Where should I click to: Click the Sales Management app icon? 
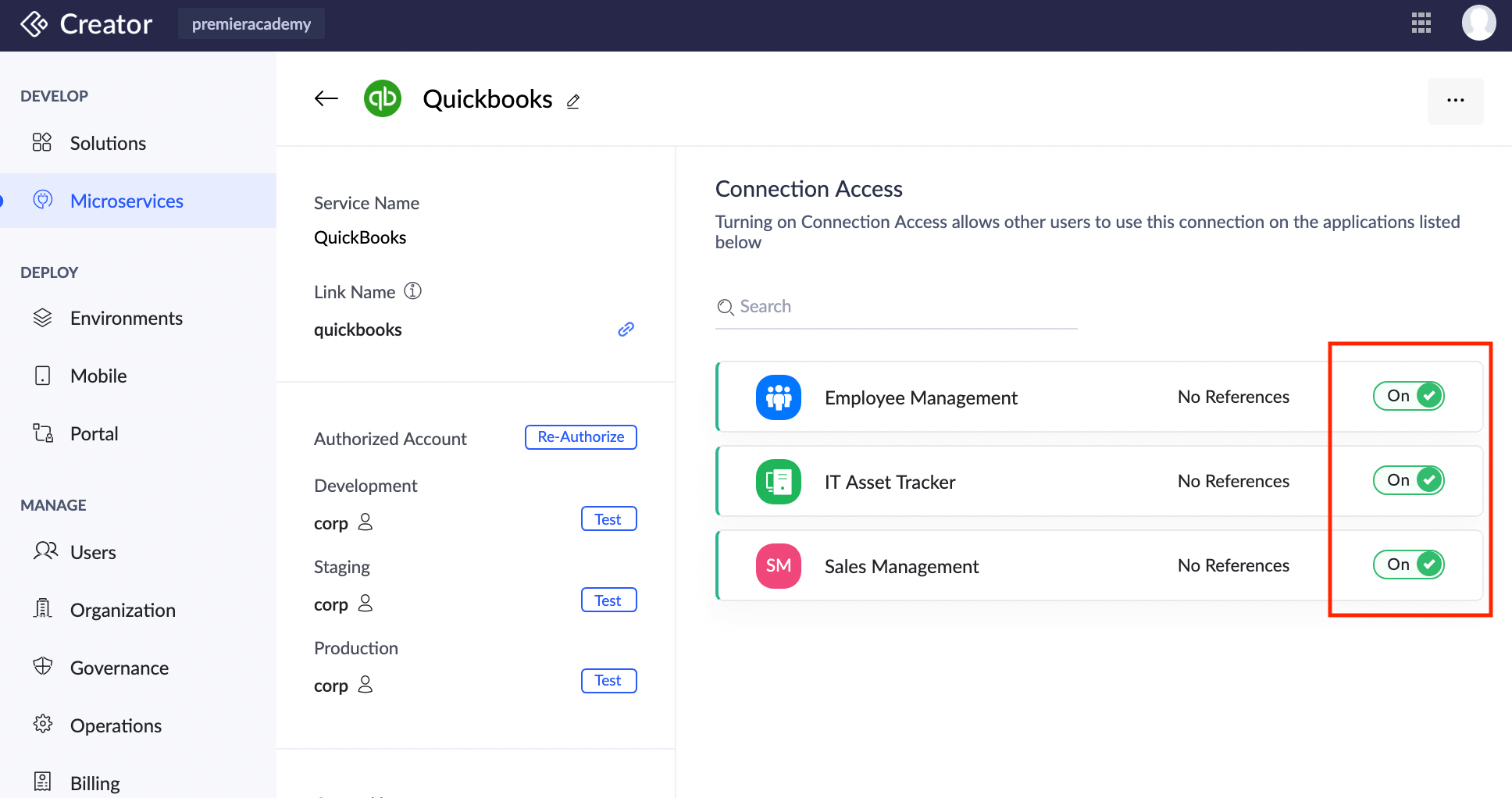pyautogui.click(x=778, y=566)
